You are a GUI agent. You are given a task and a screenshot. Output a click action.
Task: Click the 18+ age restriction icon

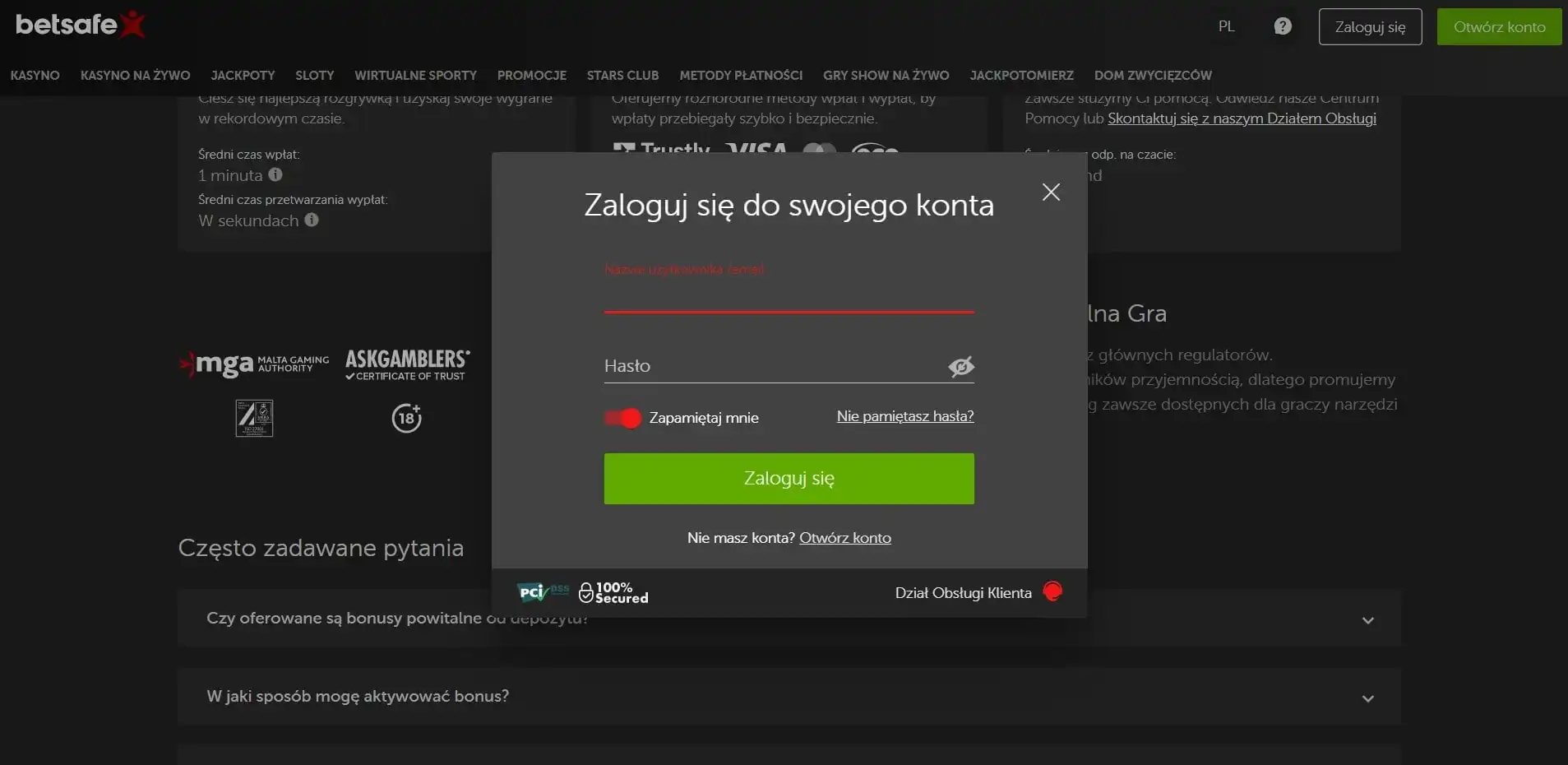pos(406,418)
